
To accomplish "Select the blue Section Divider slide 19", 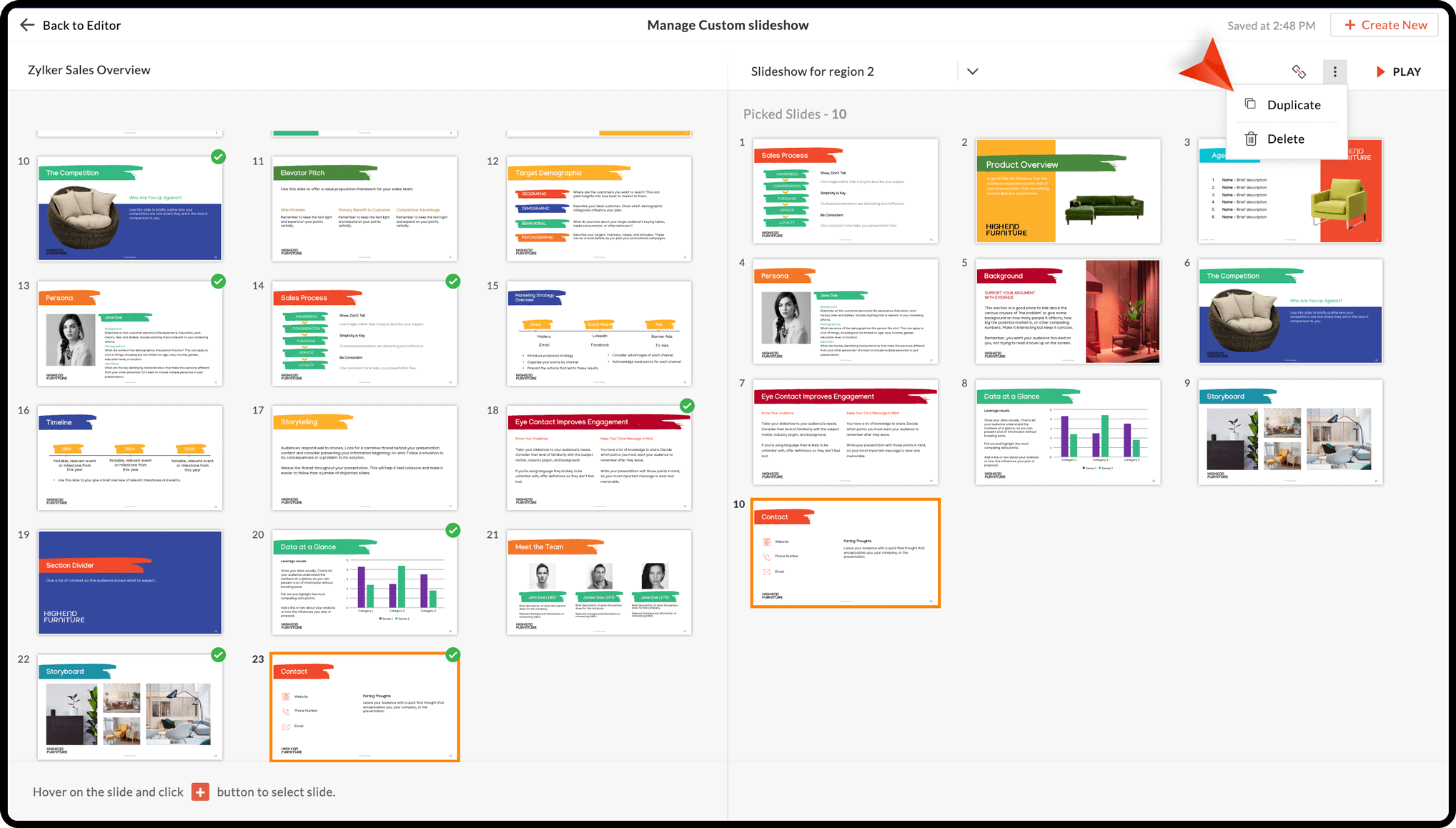I will coord(130,582).
